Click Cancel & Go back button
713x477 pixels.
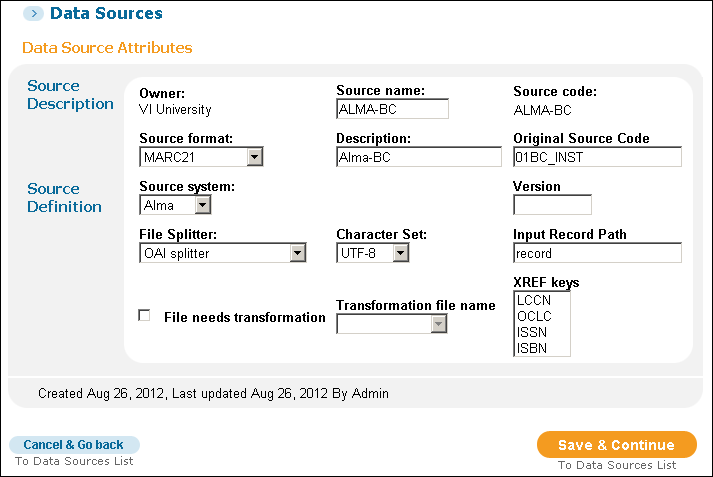click(x=74, y=445)
